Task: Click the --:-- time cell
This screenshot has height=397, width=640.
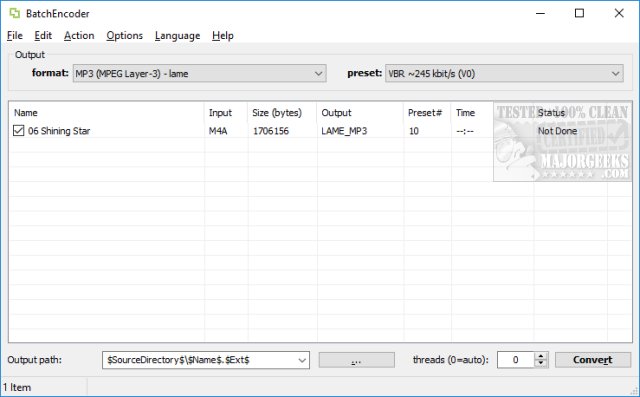Action: 465,131
